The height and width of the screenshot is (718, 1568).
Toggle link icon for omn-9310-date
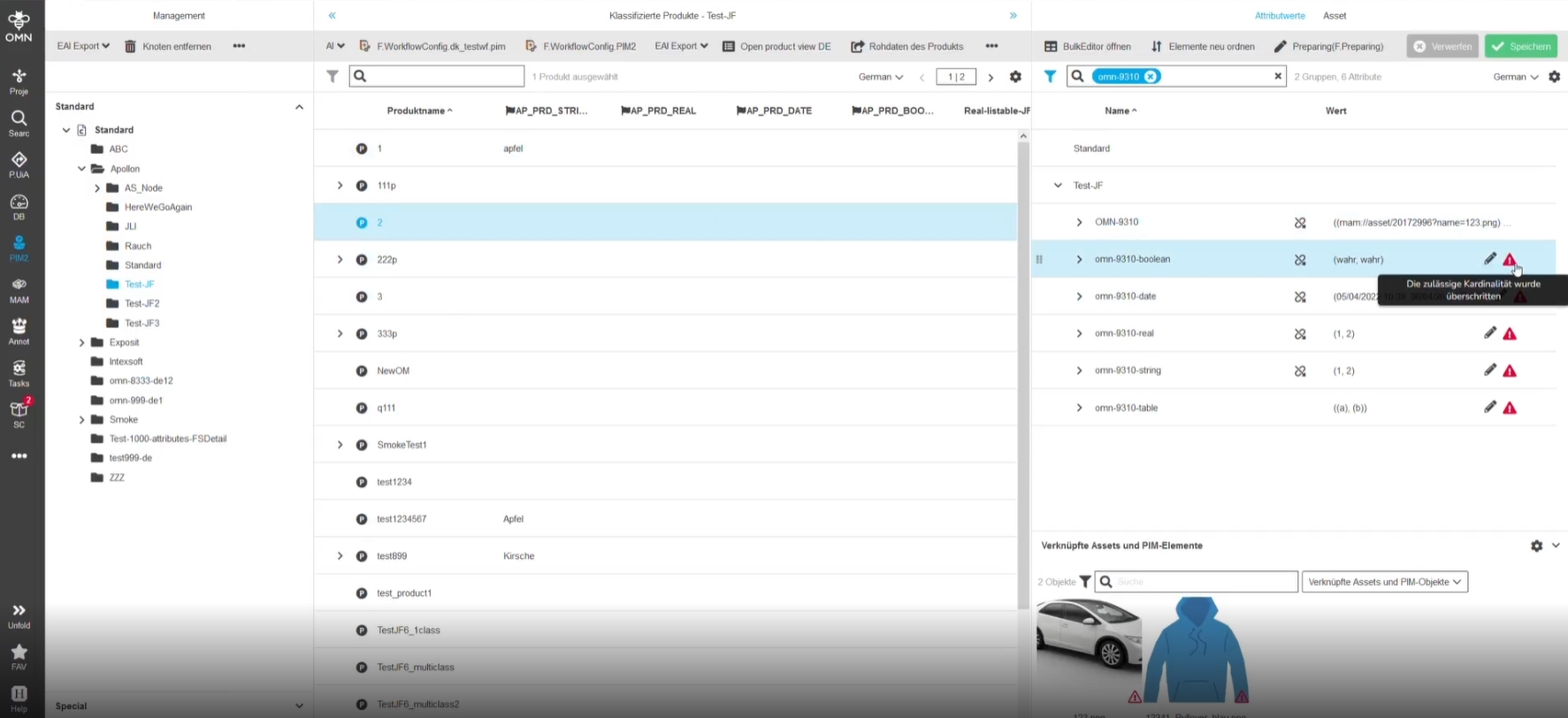coord(1300,297)
